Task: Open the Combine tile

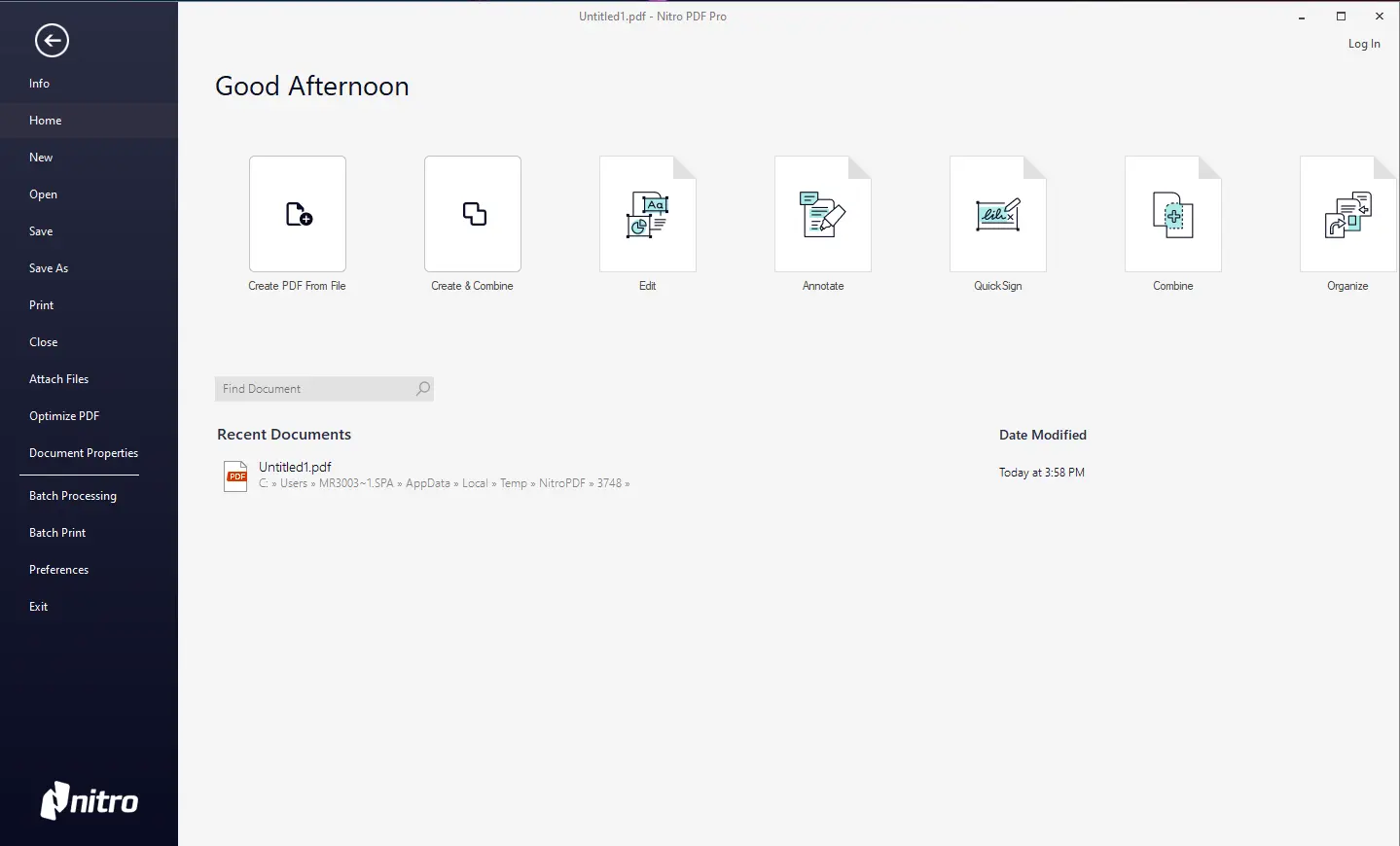Action: pos(1173,214)
